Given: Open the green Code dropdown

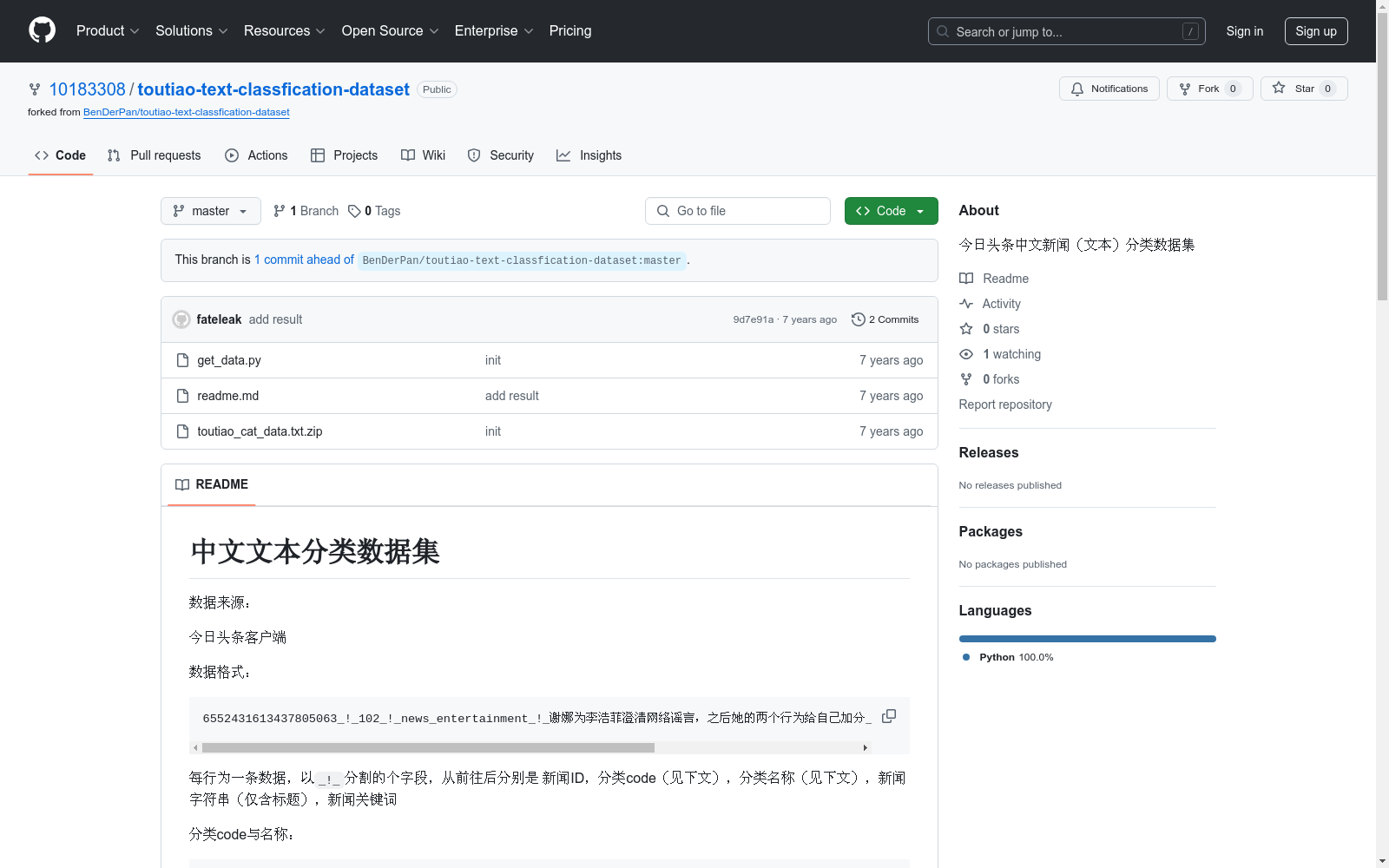Looking at the screenshot, I should pyautogui.click(x=892, y=211).
